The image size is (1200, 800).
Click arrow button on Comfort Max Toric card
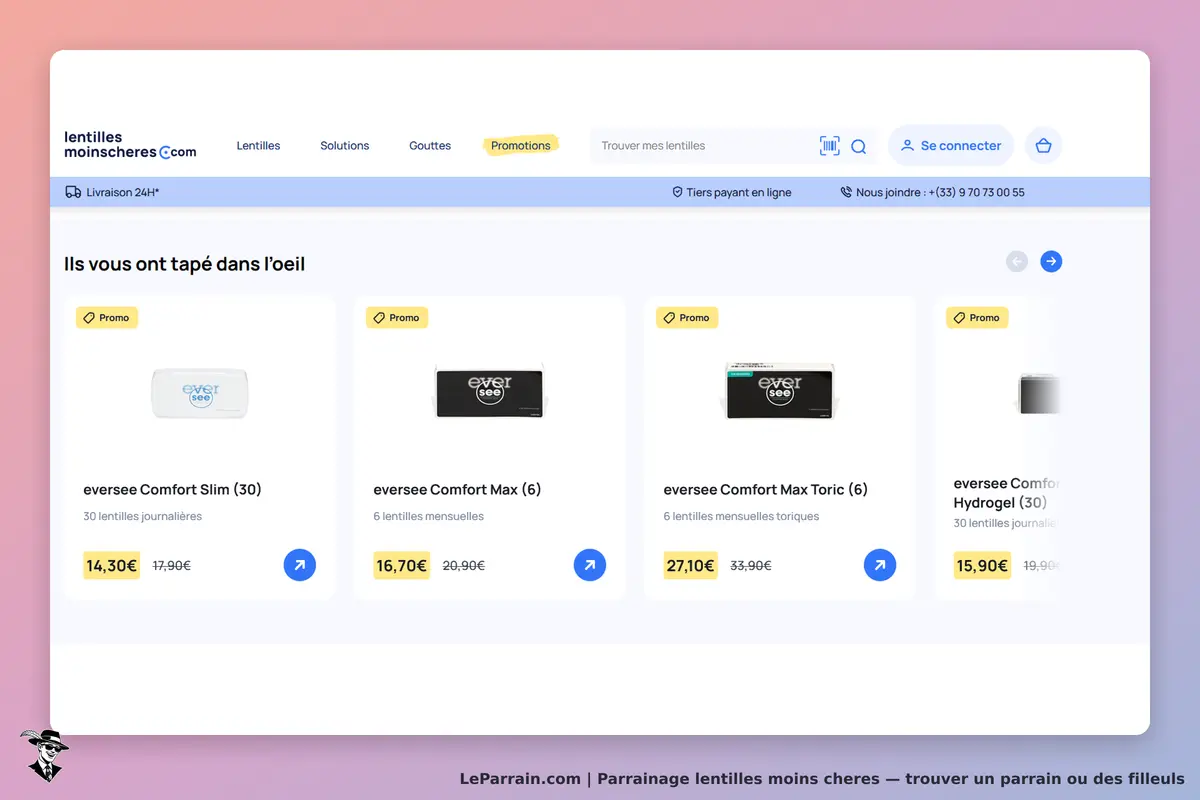[880, 565]
